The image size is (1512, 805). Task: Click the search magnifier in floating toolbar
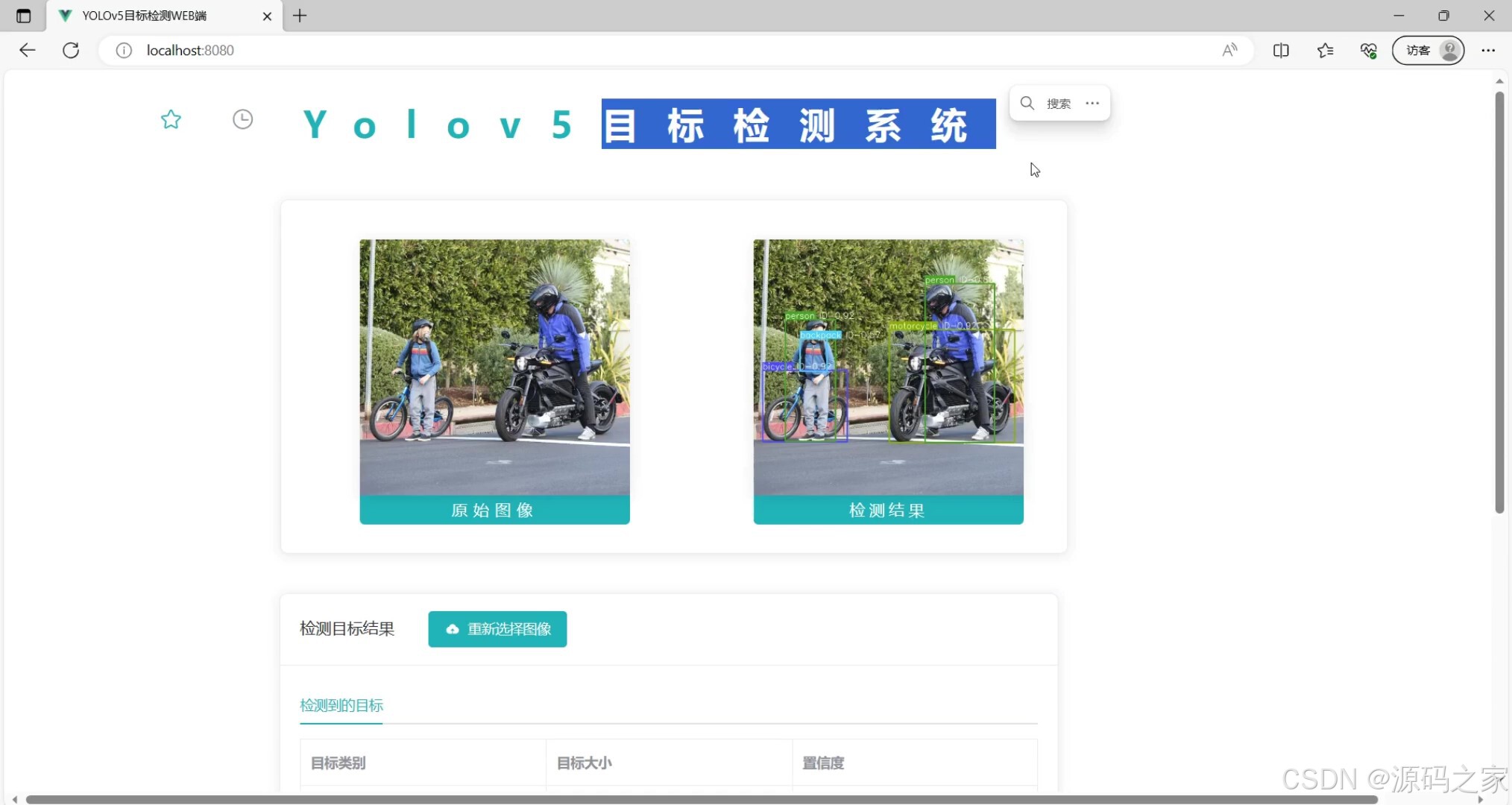1027,103
